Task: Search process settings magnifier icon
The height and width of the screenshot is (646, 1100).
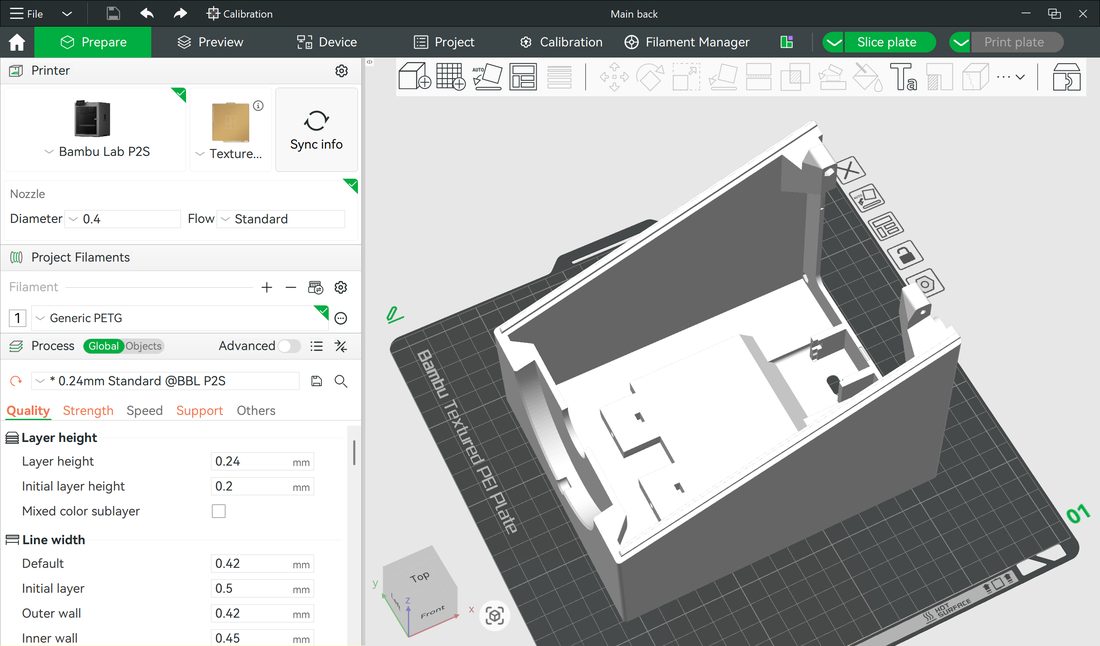Action: click(341, 381)
